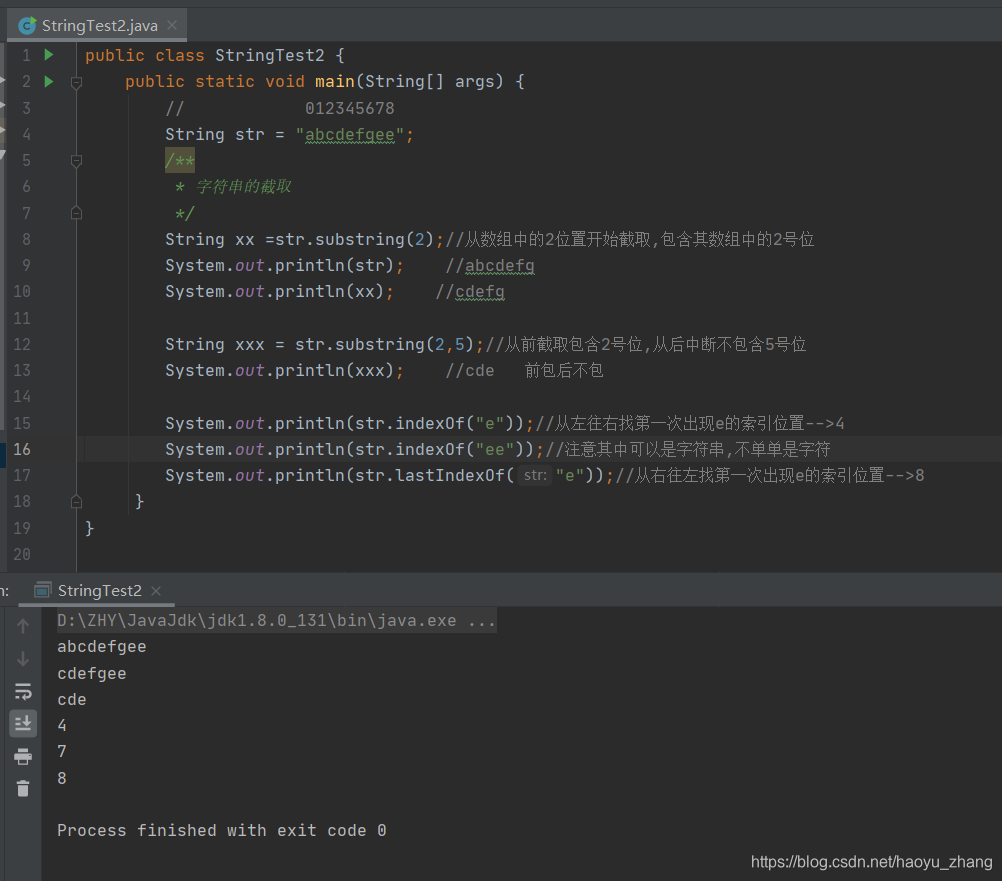Click the method end fold marker line 18
This screenshot has width=1002, height=881.
coord(76,502)
